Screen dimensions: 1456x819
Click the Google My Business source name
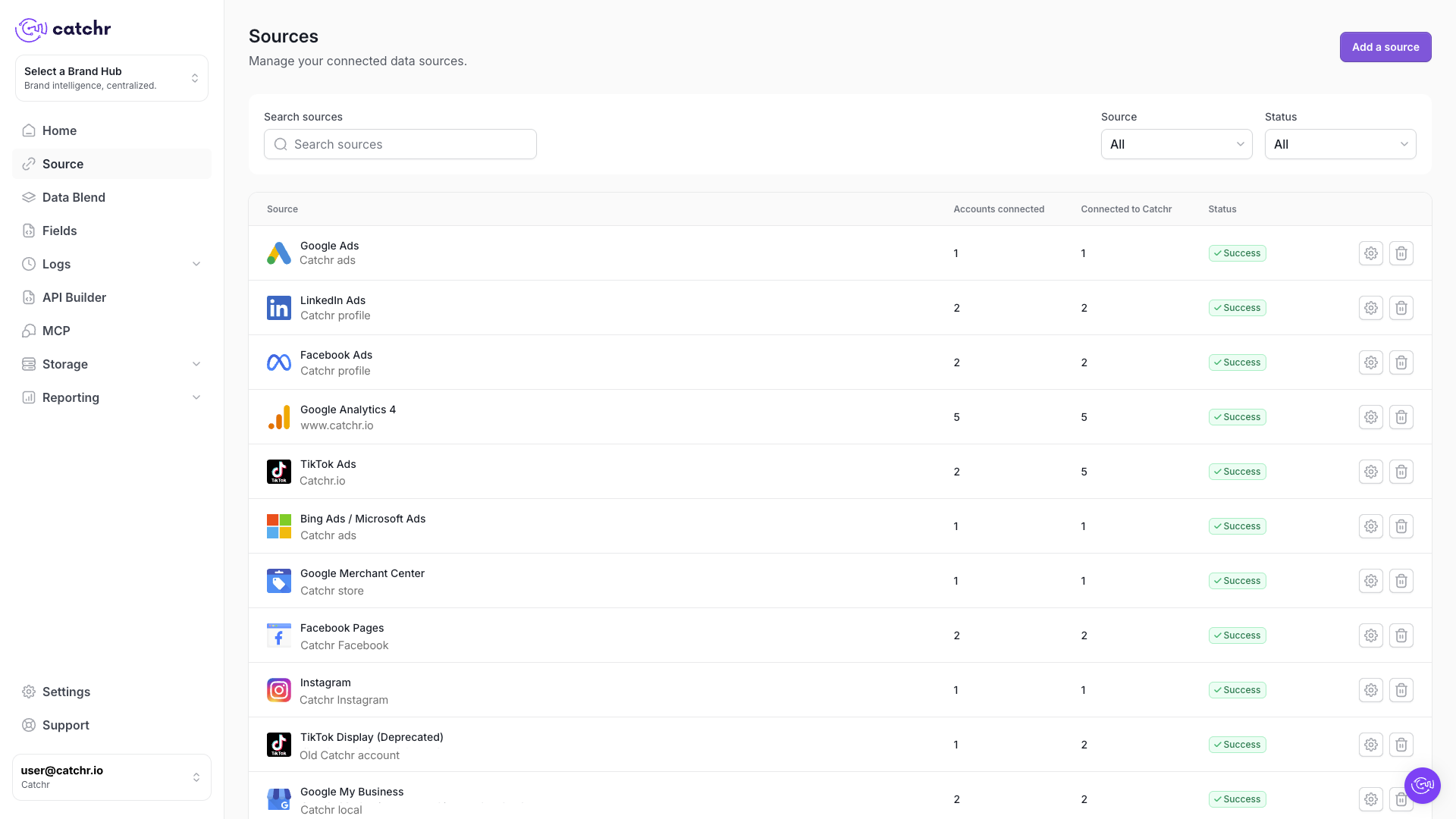pos(352,792)
